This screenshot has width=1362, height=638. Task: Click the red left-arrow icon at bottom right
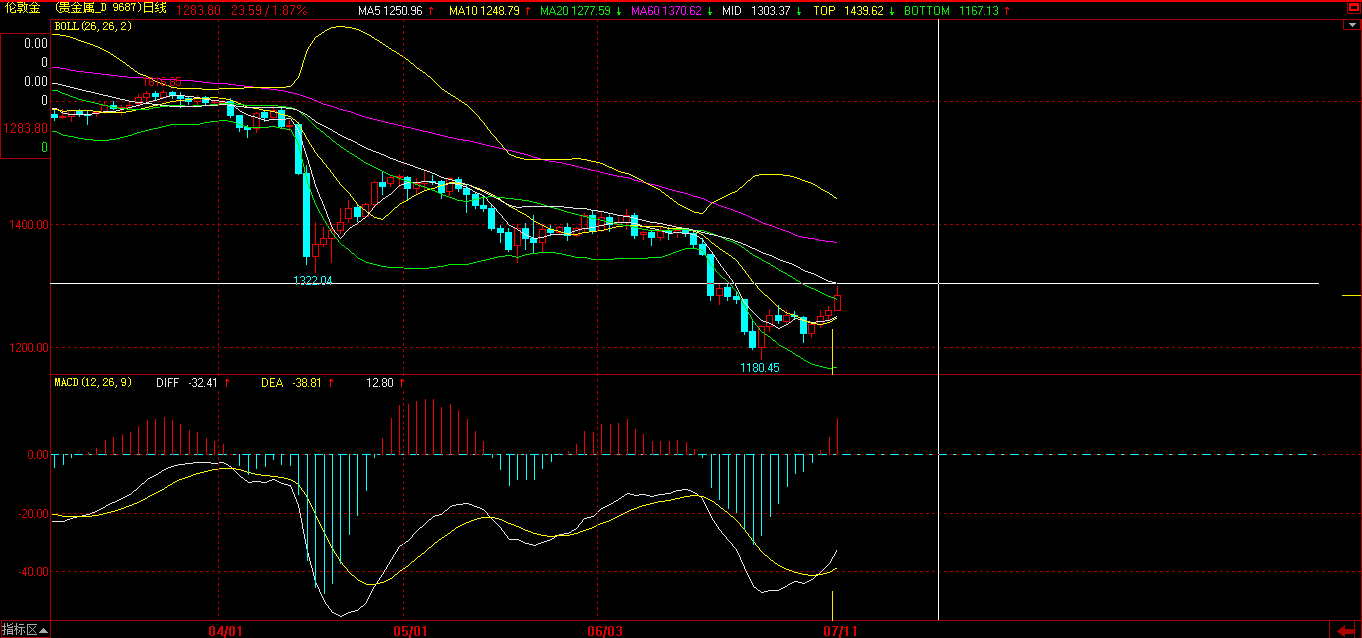coord(1346,630)
